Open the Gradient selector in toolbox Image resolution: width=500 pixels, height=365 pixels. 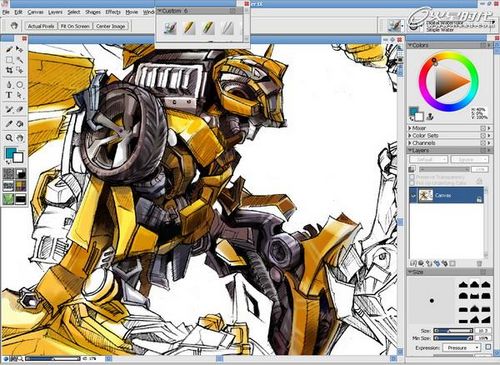(20, 173)
